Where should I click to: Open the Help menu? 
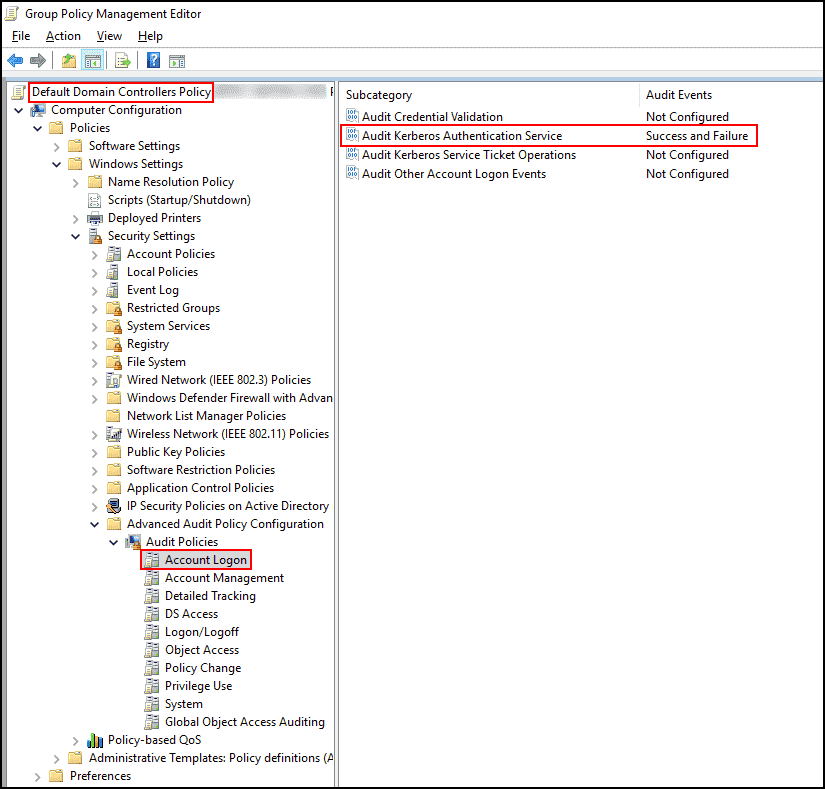(x=150, y=36)
